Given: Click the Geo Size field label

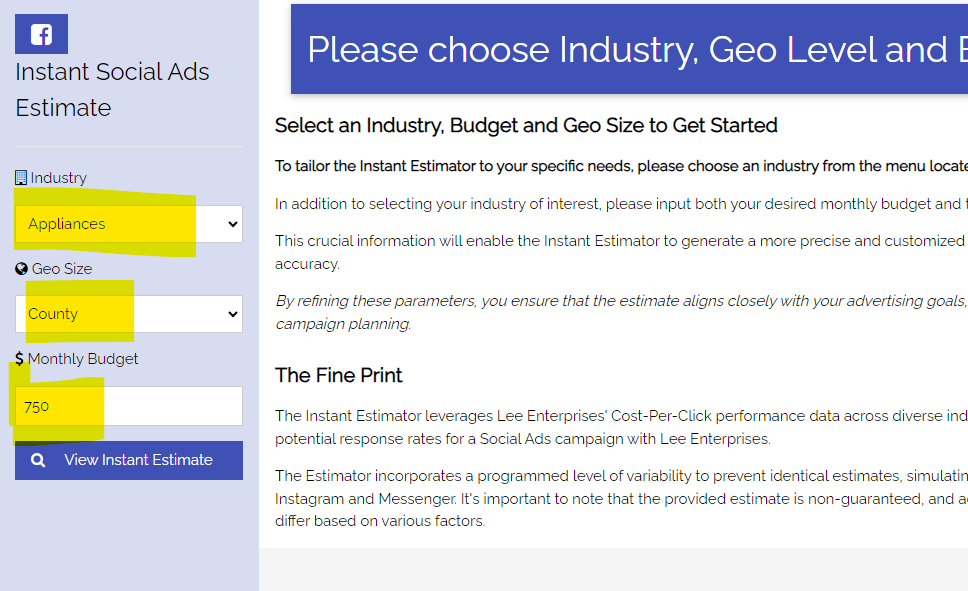Looking at the screenshot, I should click(61, 268).
